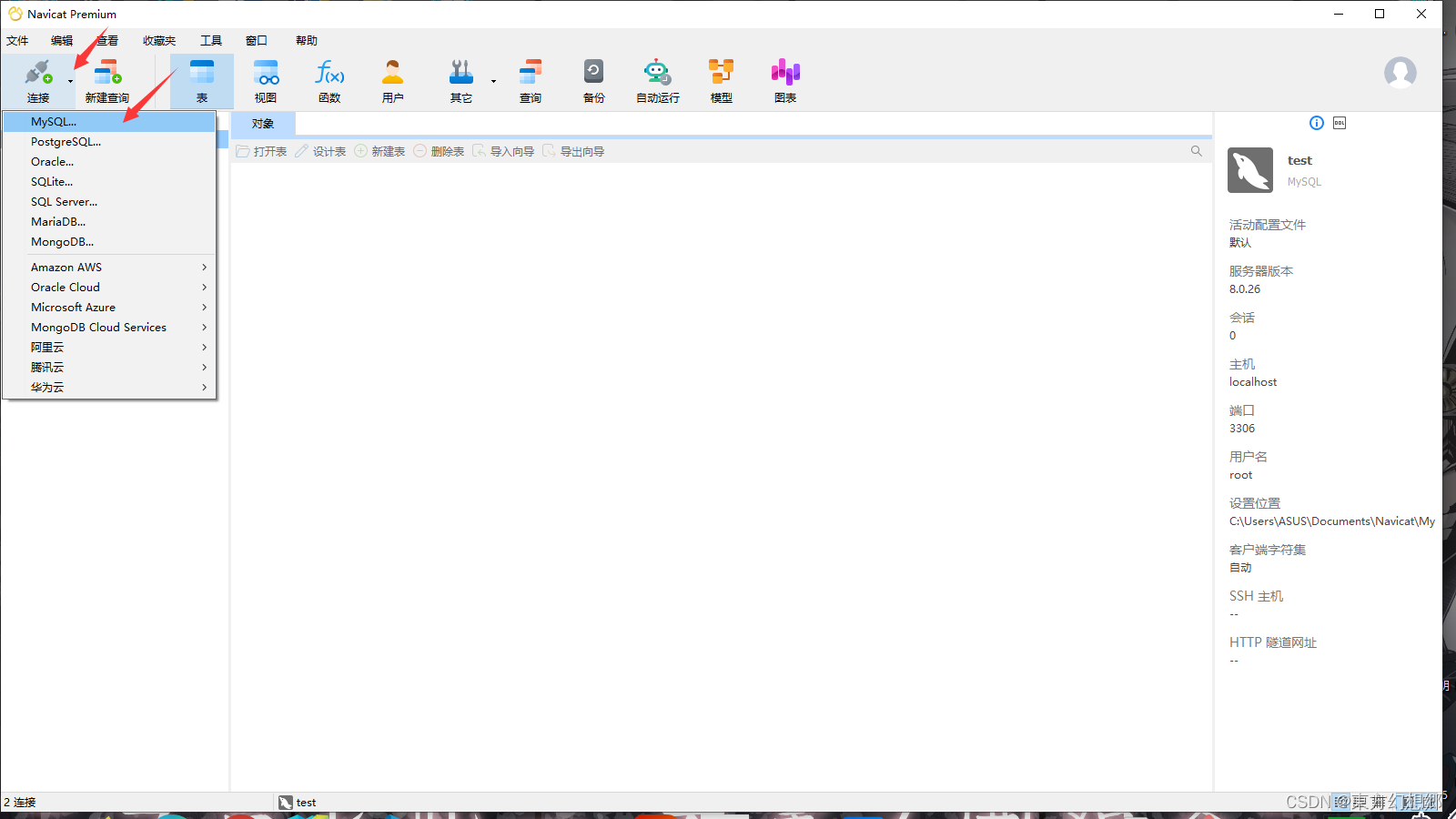Open the 文件 menu
1456x819 pixels.
tap(17, 41)
